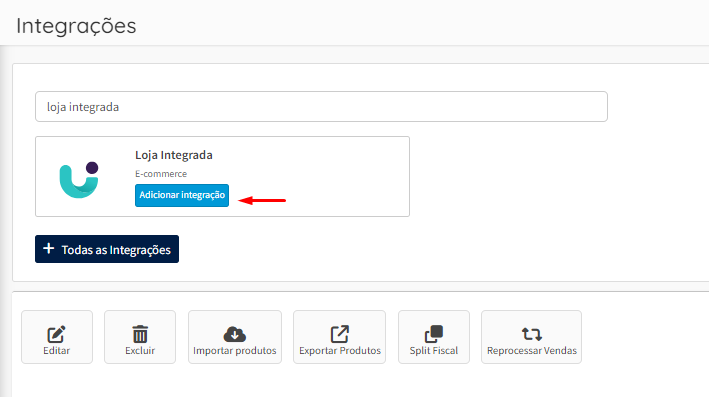Screen dimensions: 709x397
Task: Show all via Todas as Integrações button
Action: (x=107, y=249)
